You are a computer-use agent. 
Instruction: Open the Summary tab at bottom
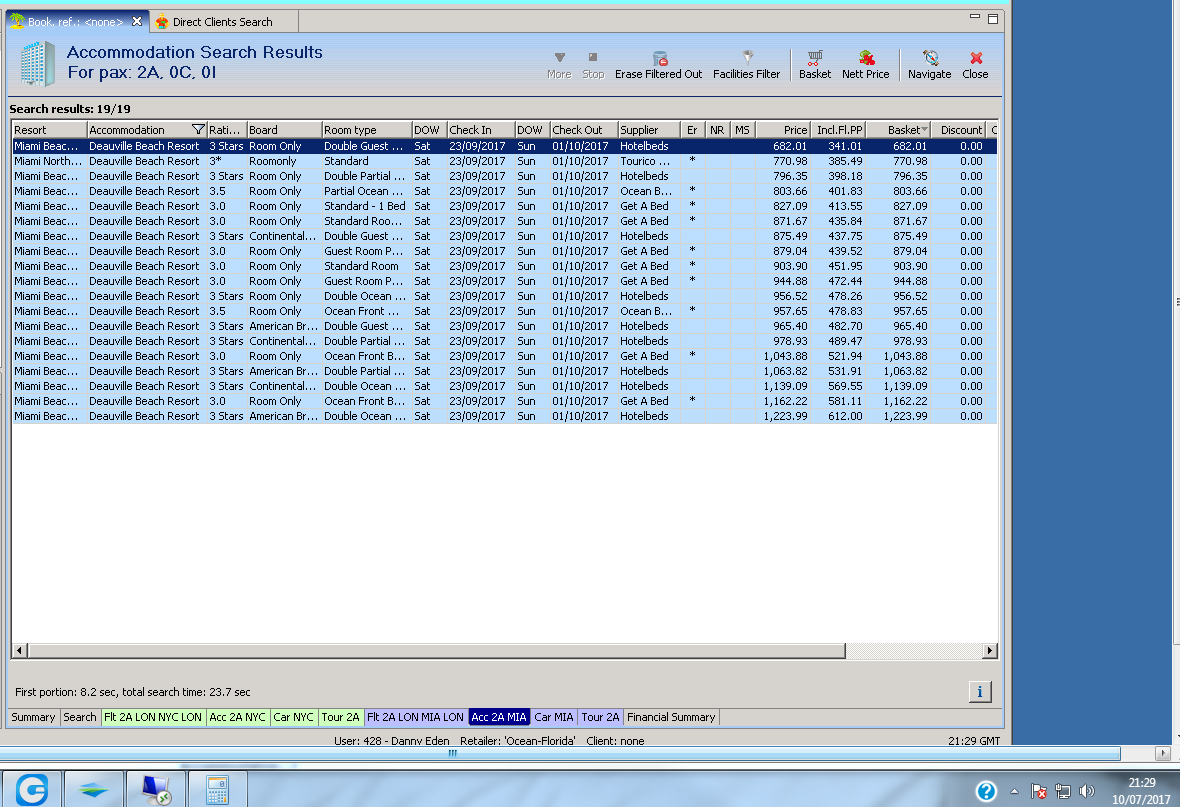33,717
